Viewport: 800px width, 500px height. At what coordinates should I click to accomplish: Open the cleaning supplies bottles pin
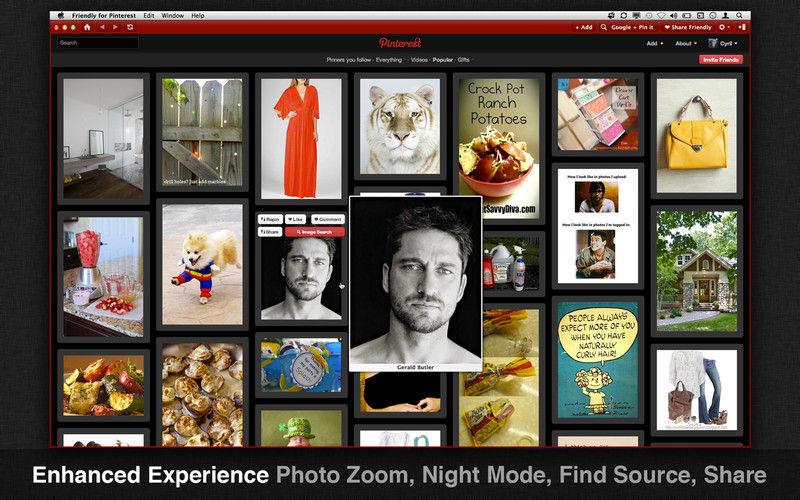[x=513, y=264]
